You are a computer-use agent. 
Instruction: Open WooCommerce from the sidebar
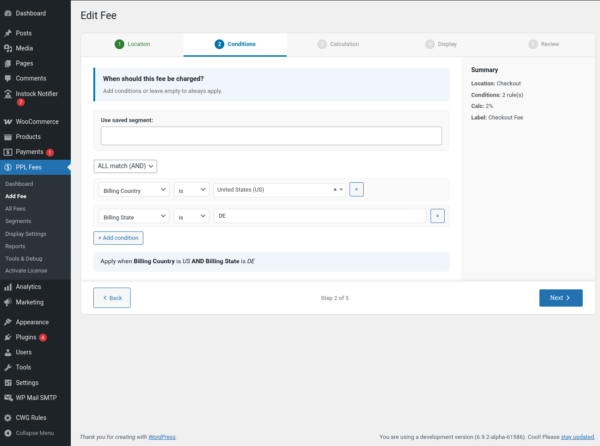pyautogui.click(x=8, y=121)
